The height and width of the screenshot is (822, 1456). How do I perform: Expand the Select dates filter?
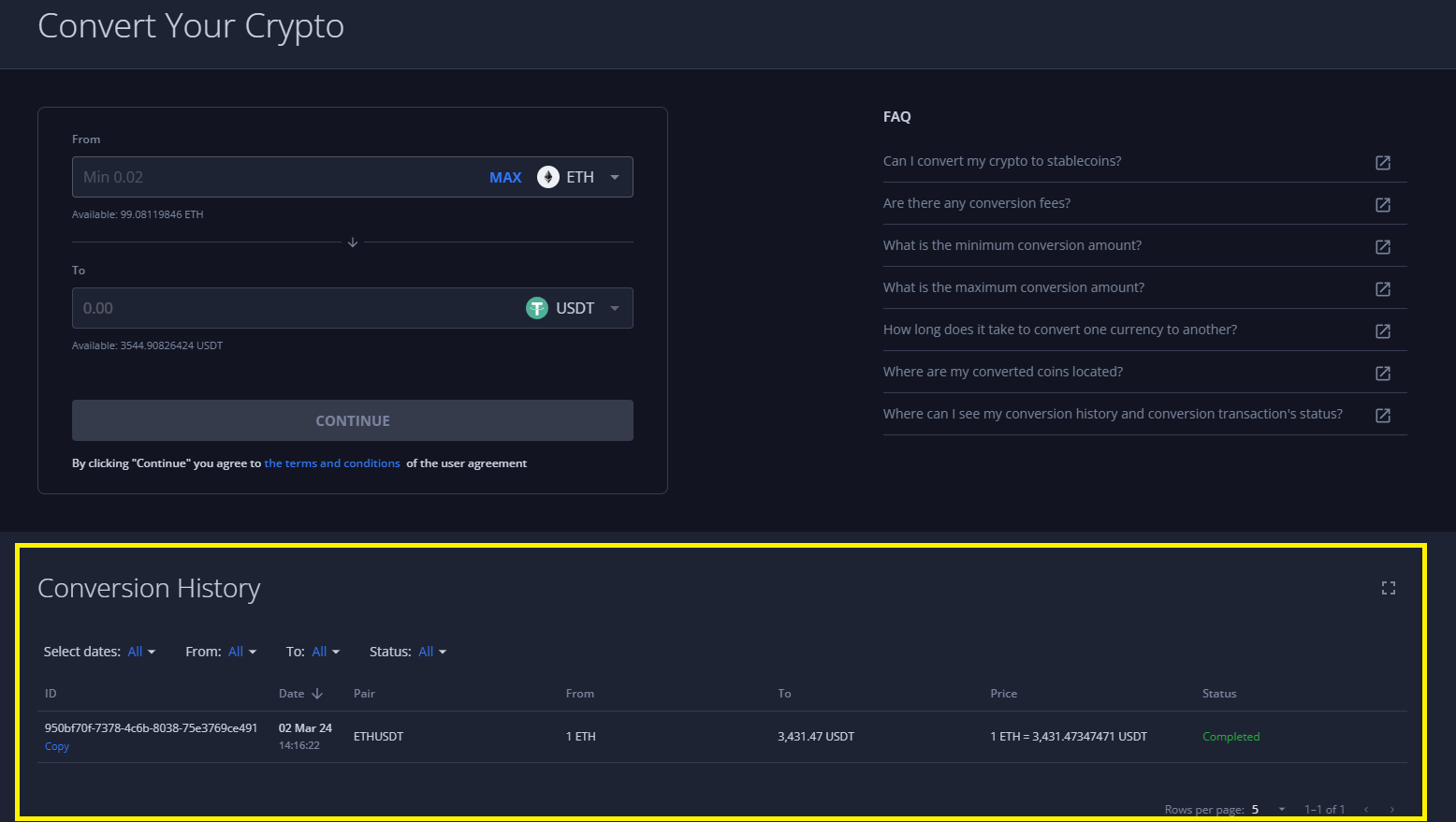point(141,652)
